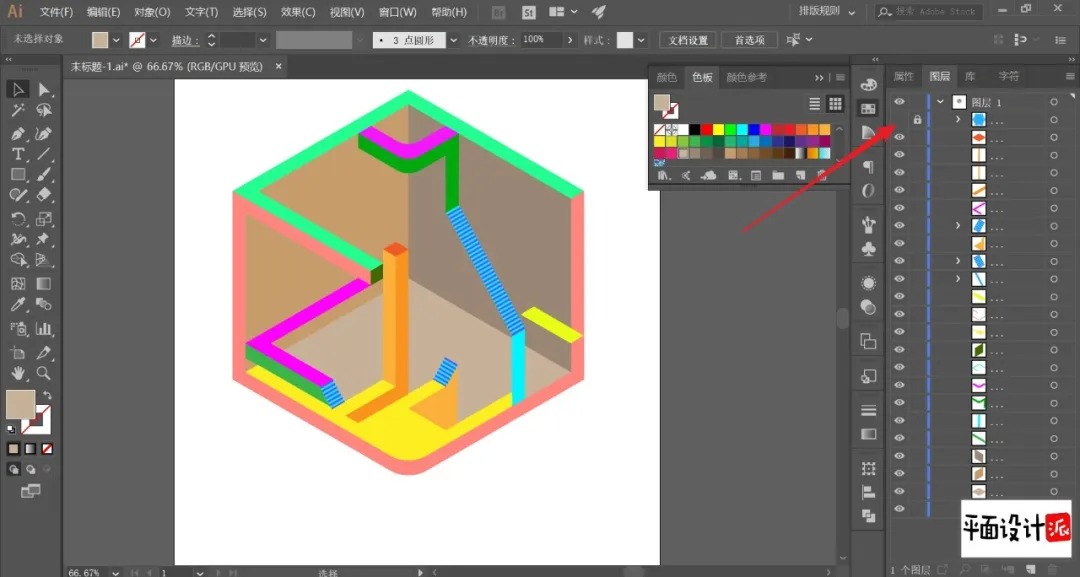
Task: Select the Selection tool (black arrow)
Action: tap(18, 89)
